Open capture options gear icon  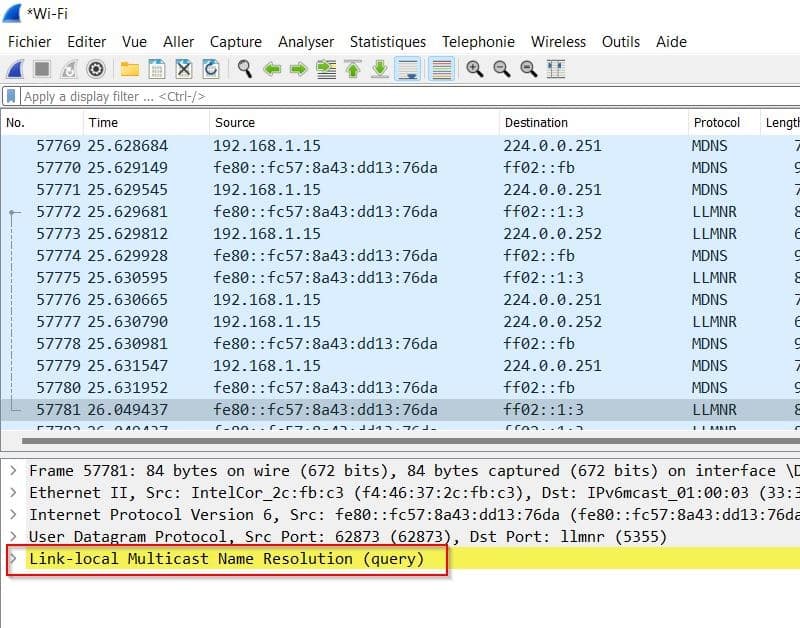pyautogui.click(x=96, y=69)
